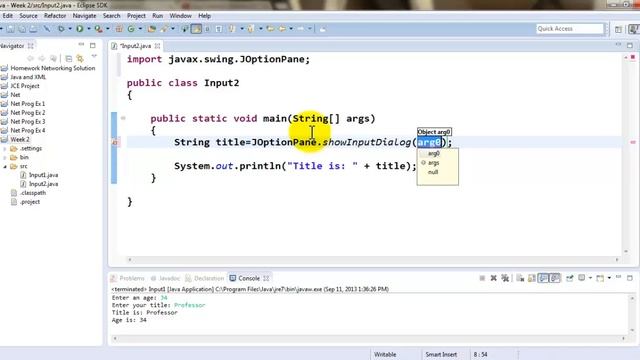Click the Pin Console icon

tap(570, 278)
